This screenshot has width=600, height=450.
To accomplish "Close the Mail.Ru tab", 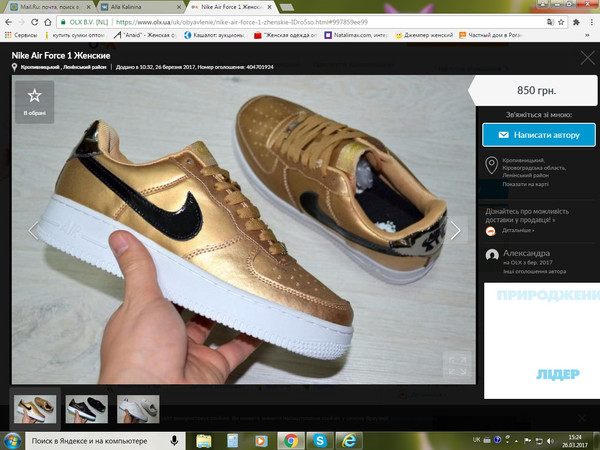I will [89, 7].
